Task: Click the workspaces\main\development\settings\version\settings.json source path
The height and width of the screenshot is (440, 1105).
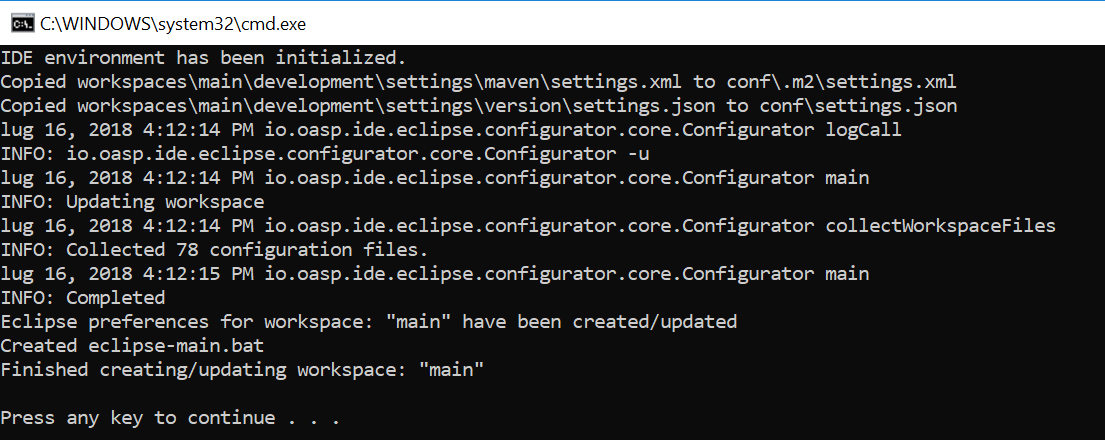Action: coord(390,105)
